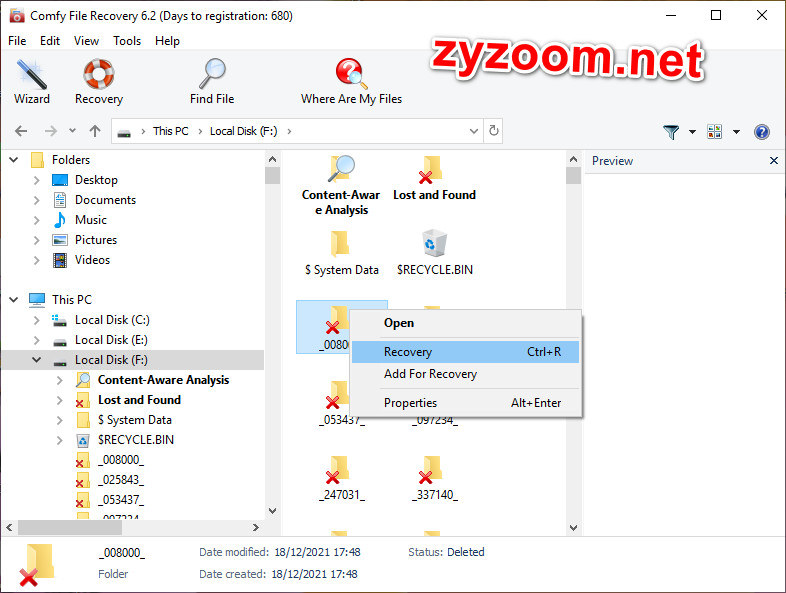Select _025843_ folder in tree
This screenshot has height=593, width=786.
121,480
